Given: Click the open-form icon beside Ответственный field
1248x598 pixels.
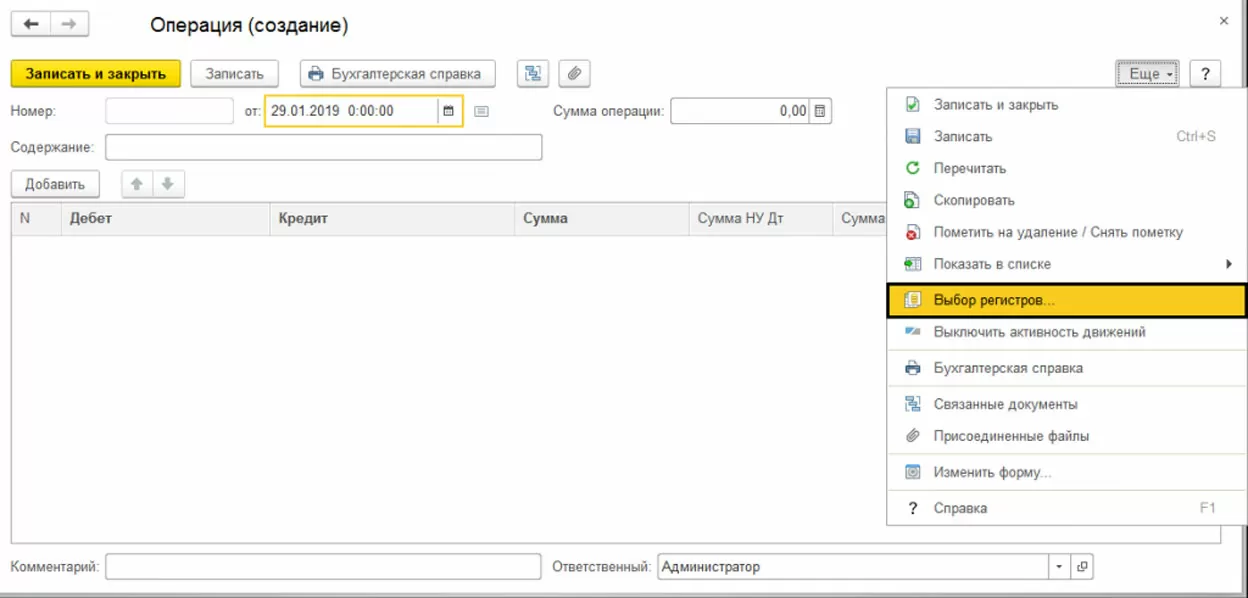Looking at the screenshot, I should tap(1081, 567).
